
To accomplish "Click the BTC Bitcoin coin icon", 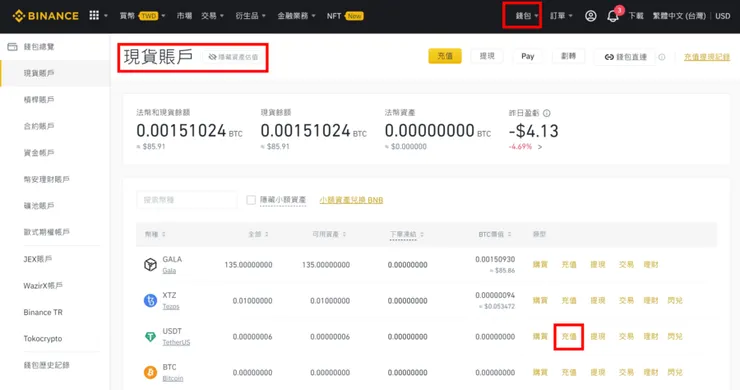I will 150,373.
